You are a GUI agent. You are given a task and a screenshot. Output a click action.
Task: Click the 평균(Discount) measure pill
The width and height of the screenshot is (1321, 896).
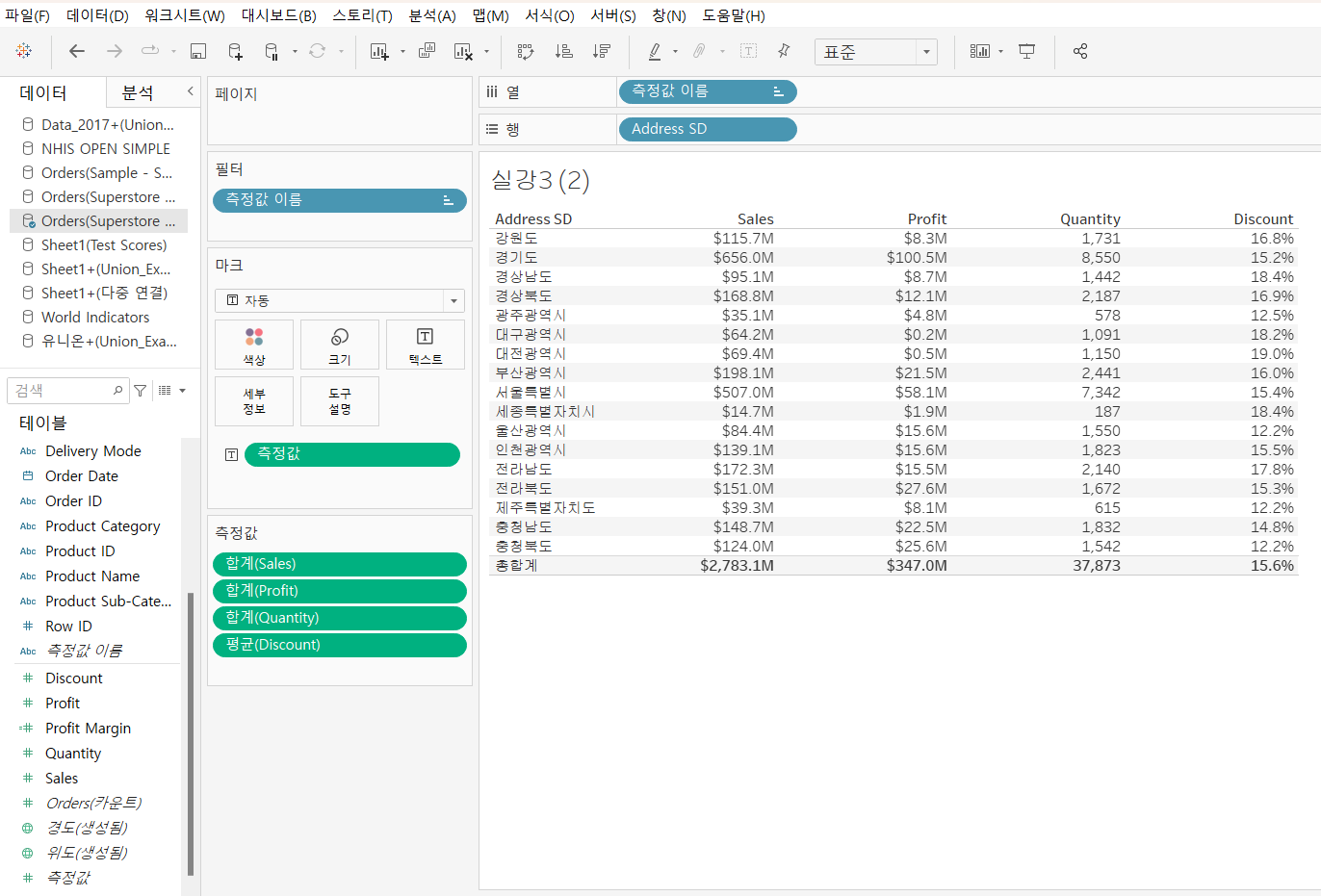[340, 645]
